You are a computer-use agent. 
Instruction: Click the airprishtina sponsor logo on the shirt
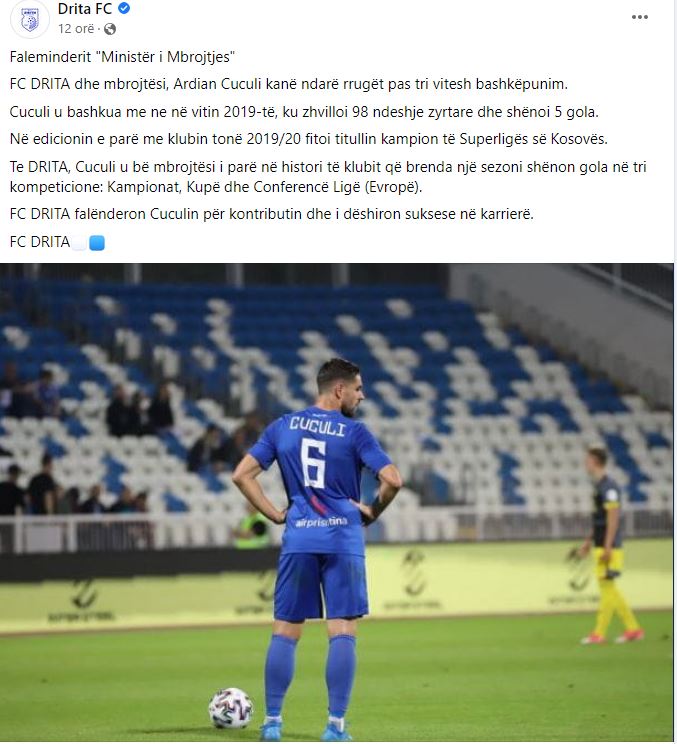point(321,522)
